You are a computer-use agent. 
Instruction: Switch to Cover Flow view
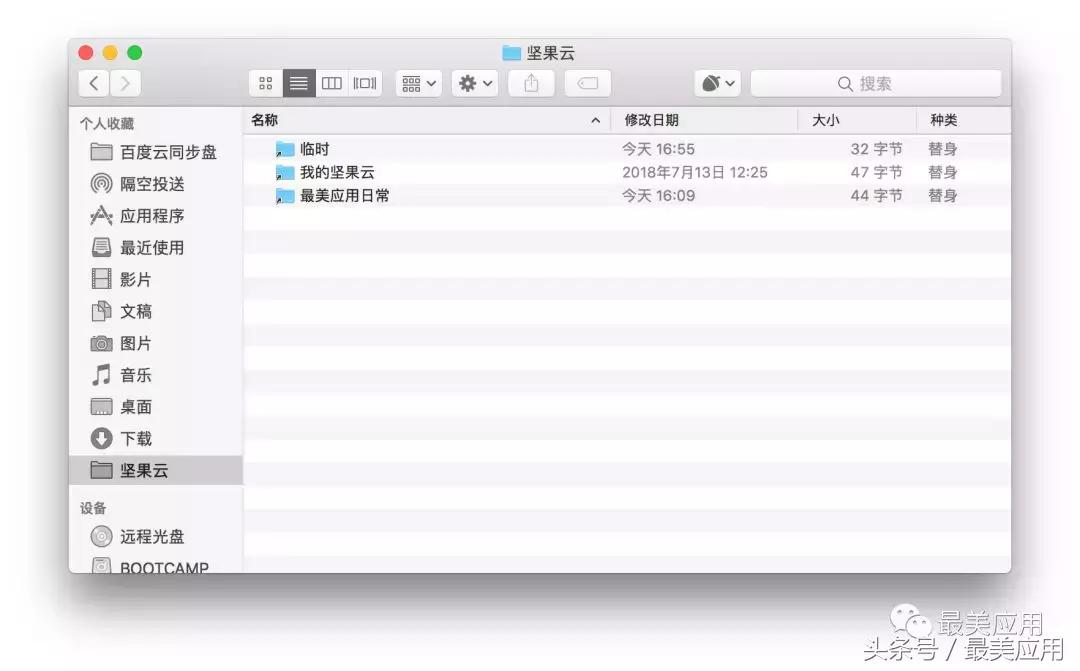click(365, 83)
